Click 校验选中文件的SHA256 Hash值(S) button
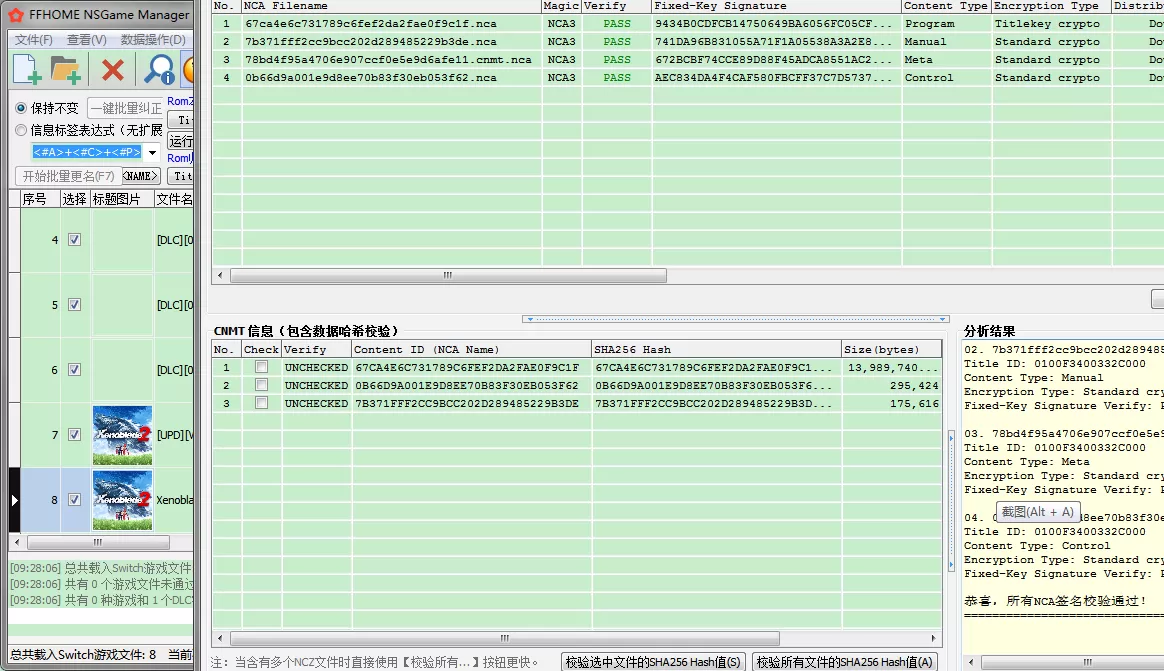 coord(653,662)
